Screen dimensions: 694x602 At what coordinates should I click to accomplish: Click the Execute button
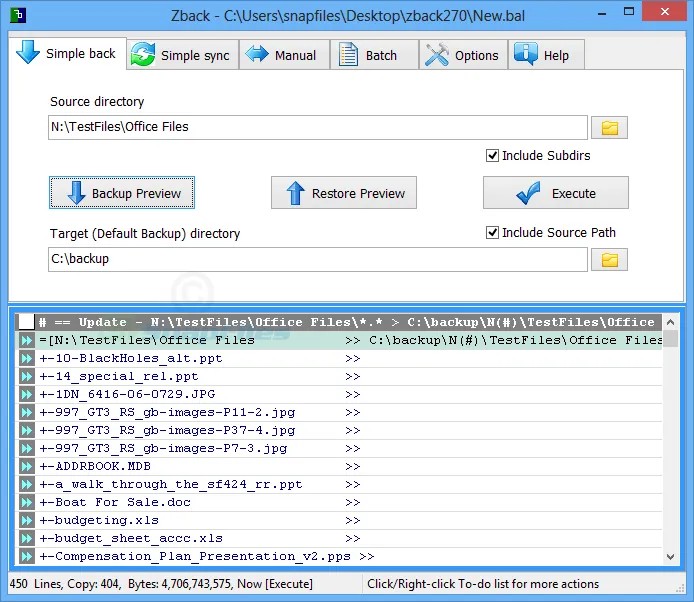click(x=555, y=193)
